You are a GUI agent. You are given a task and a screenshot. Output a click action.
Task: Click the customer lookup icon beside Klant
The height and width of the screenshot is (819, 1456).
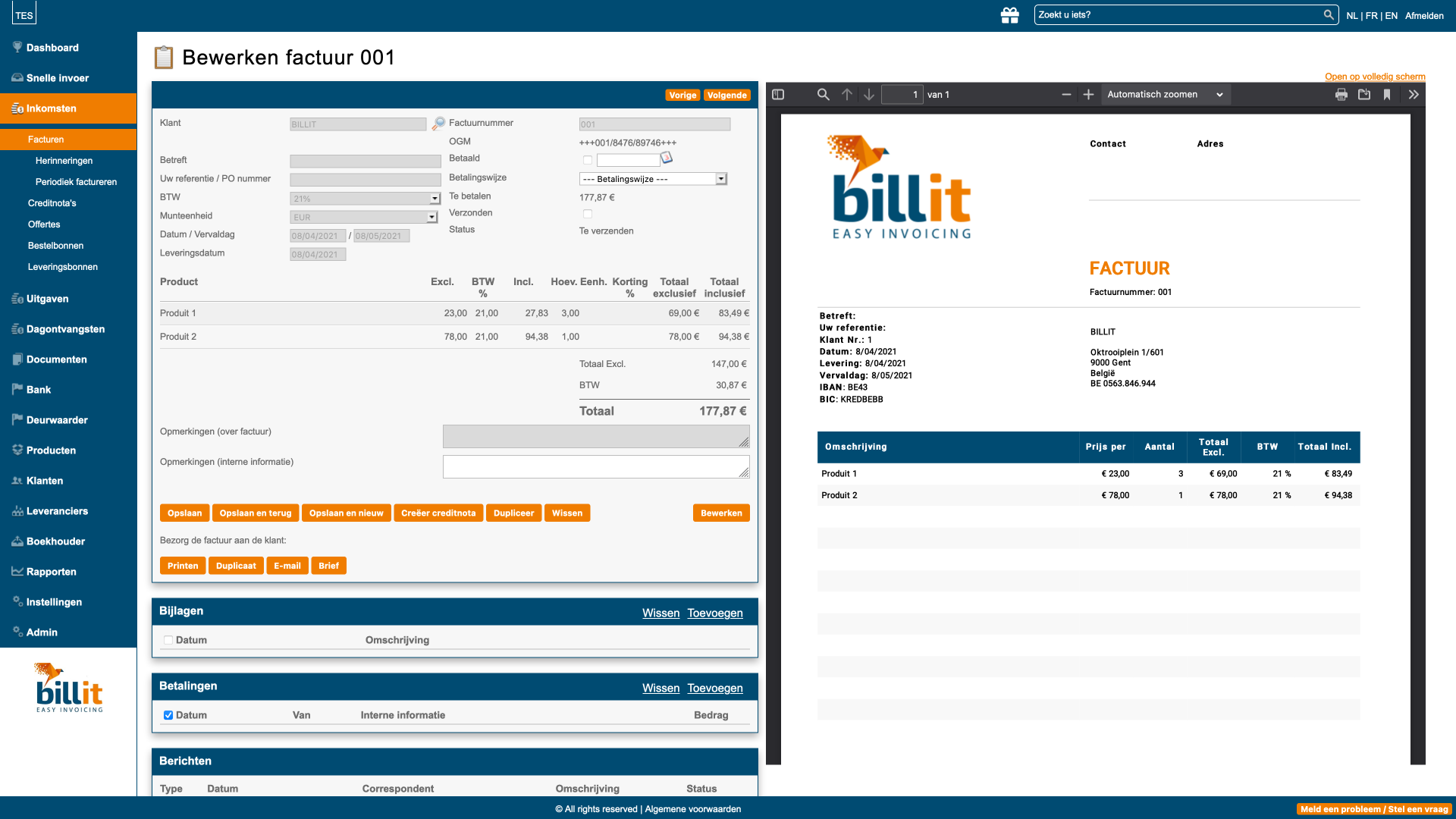click(x=439, y=123)
